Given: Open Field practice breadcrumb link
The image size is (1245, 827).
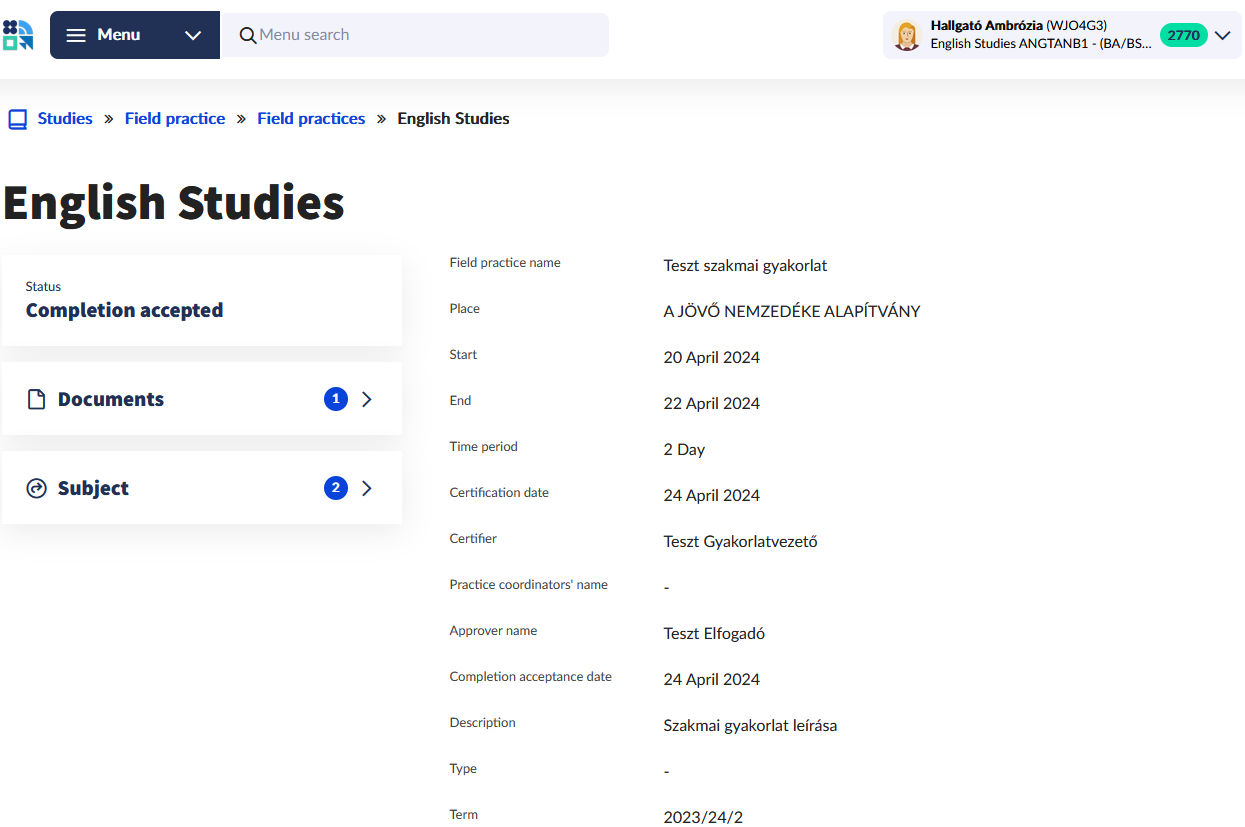Looking at the screenshot, I should pos(175,119).
